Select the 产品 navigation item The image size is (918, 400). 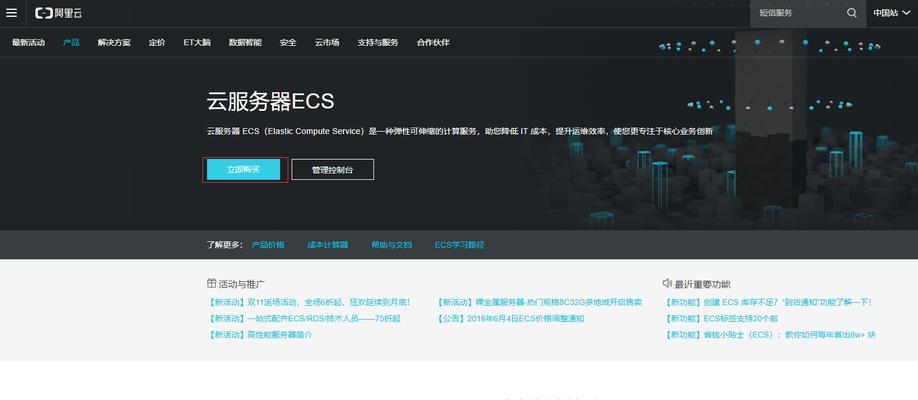71,43
